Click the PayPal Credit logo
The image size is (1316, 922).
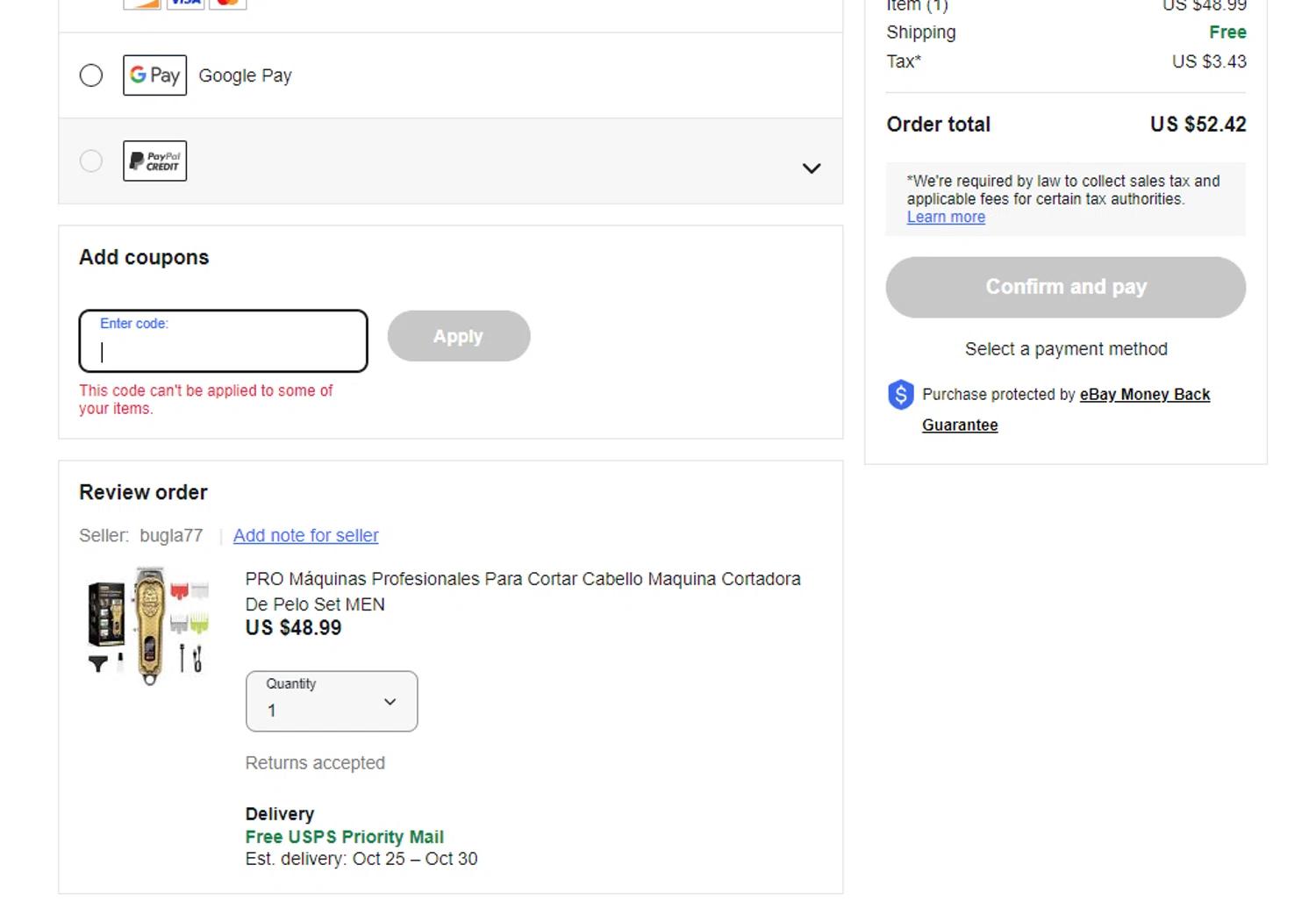(154, 161)
